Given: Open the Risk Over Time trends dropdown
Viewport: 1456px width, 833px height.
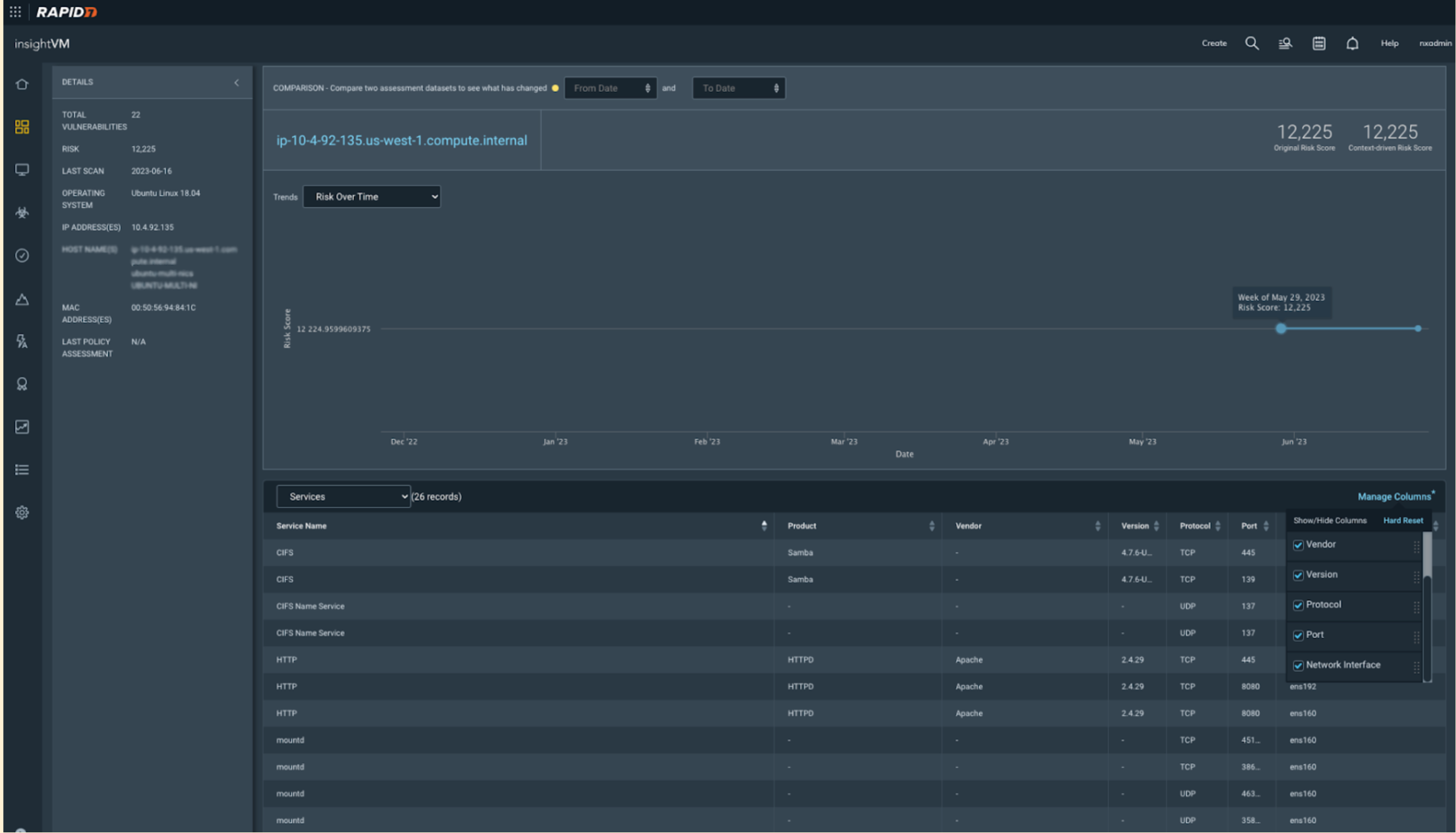Looking at the screenshot, I should point(371,197).
